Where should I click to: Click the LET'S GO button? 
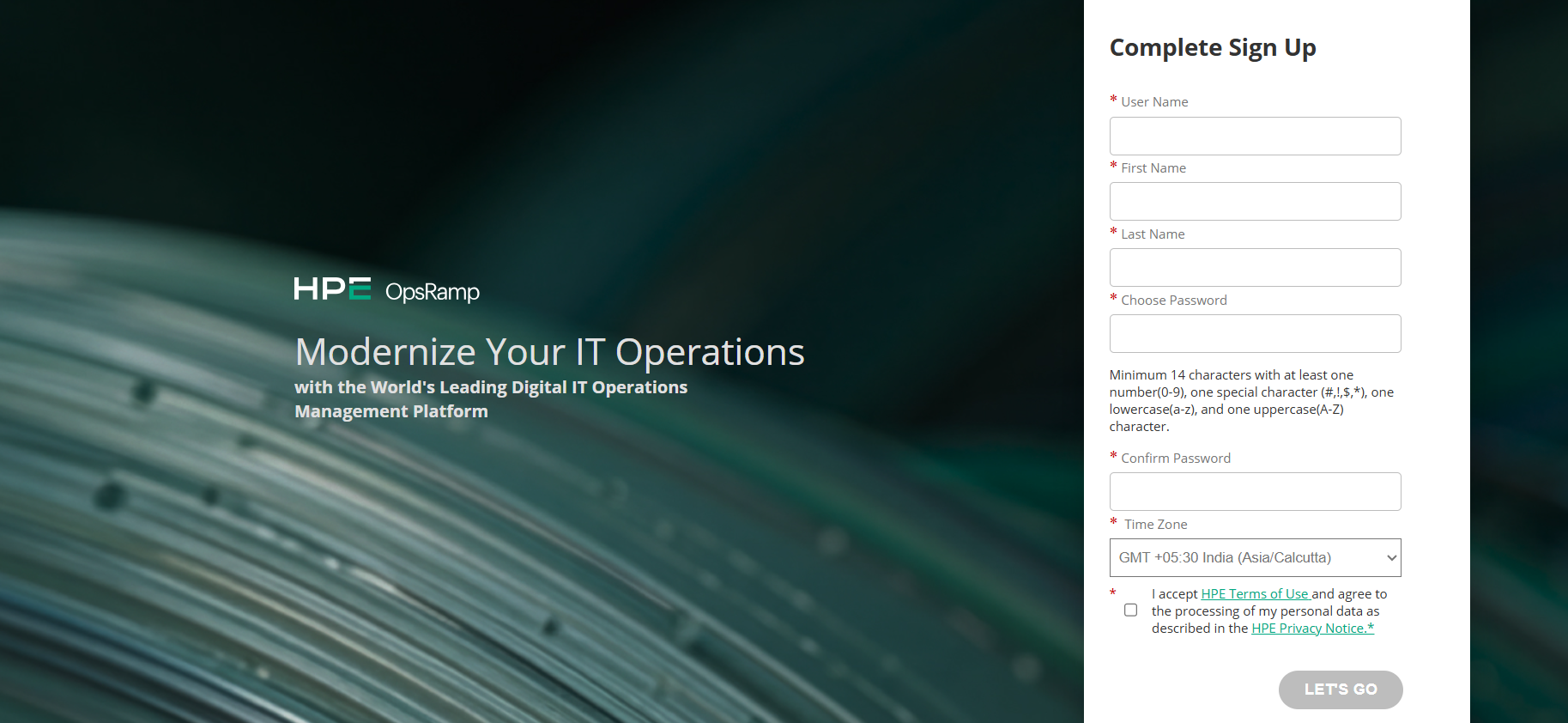tap(1341, 690)
